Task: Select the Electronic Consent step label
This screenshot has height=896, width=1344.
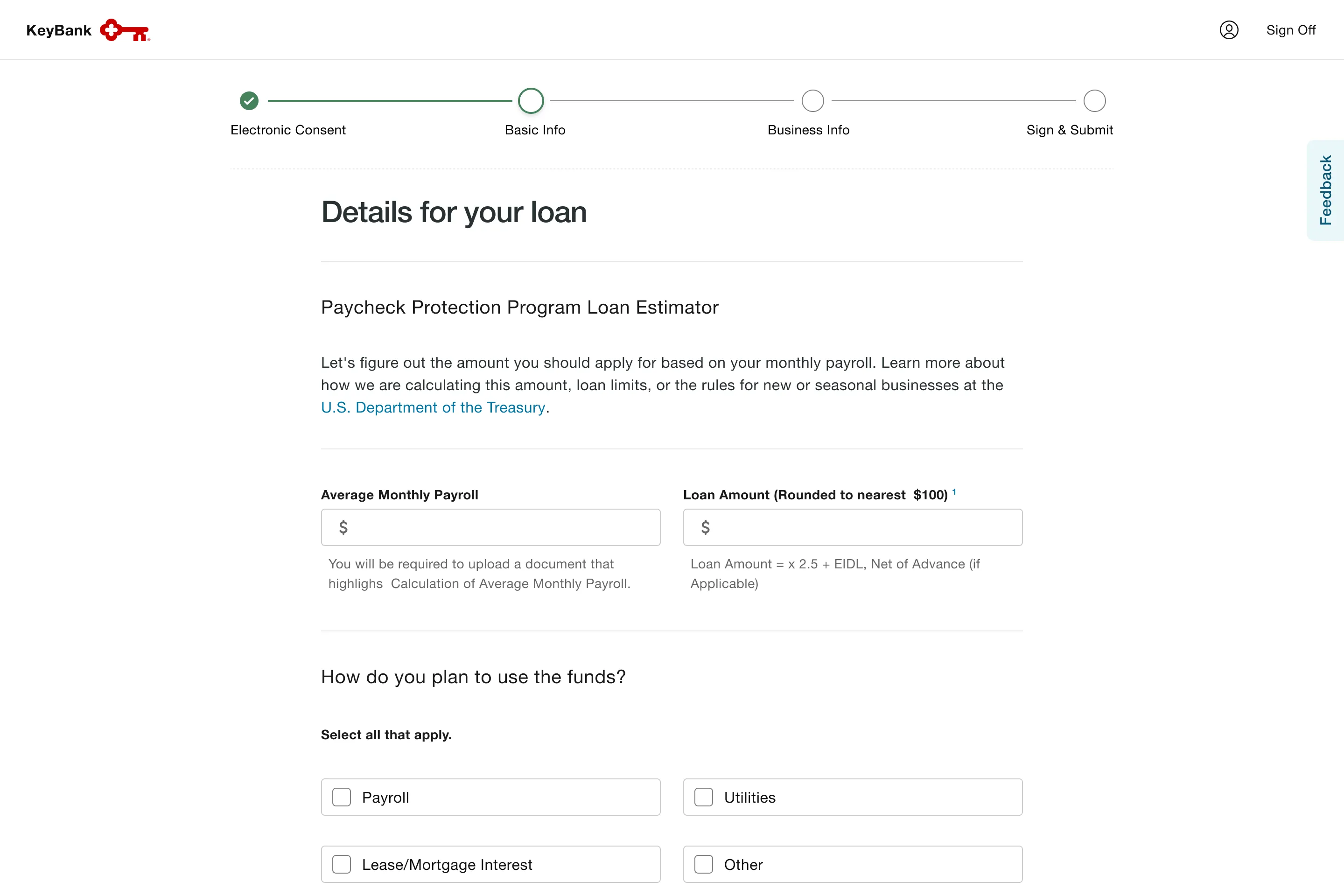Action: [288, 130]
